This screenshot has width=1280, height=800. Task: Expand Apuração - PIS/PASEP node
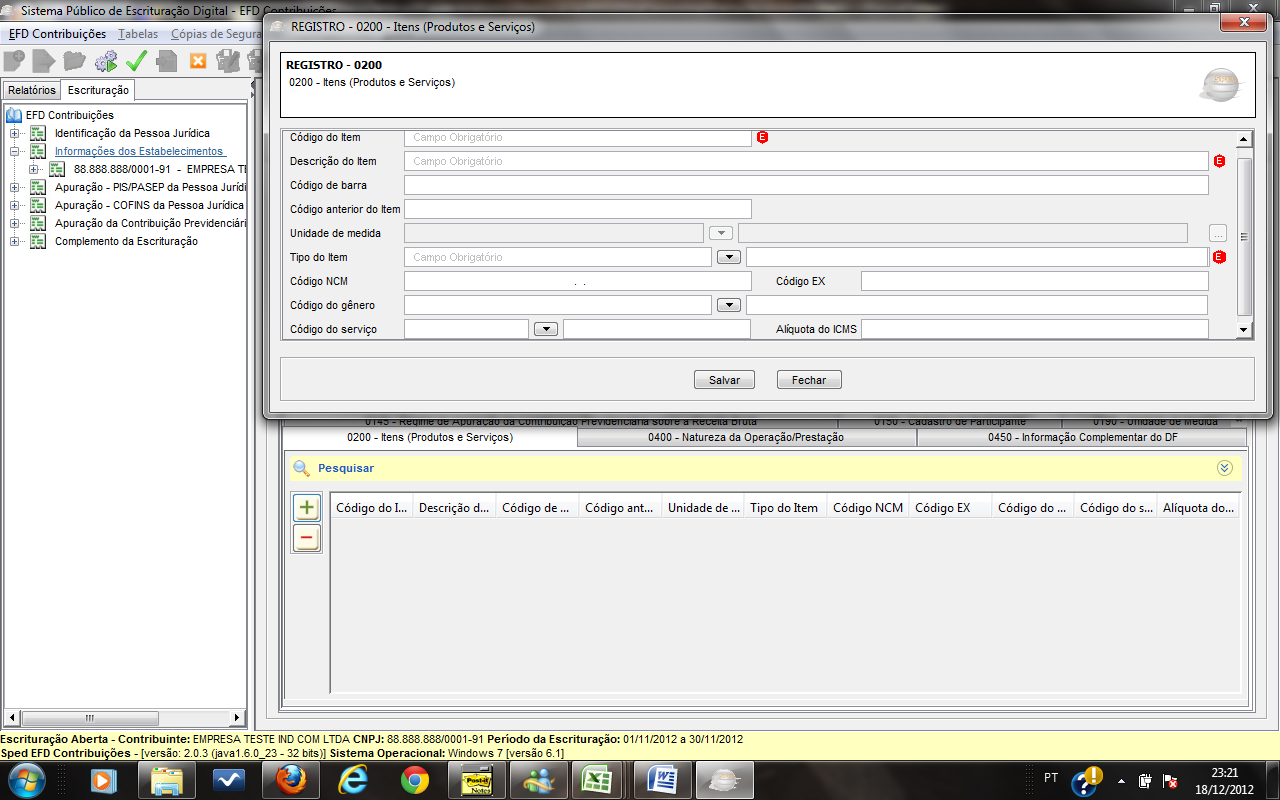click(14, 187)
